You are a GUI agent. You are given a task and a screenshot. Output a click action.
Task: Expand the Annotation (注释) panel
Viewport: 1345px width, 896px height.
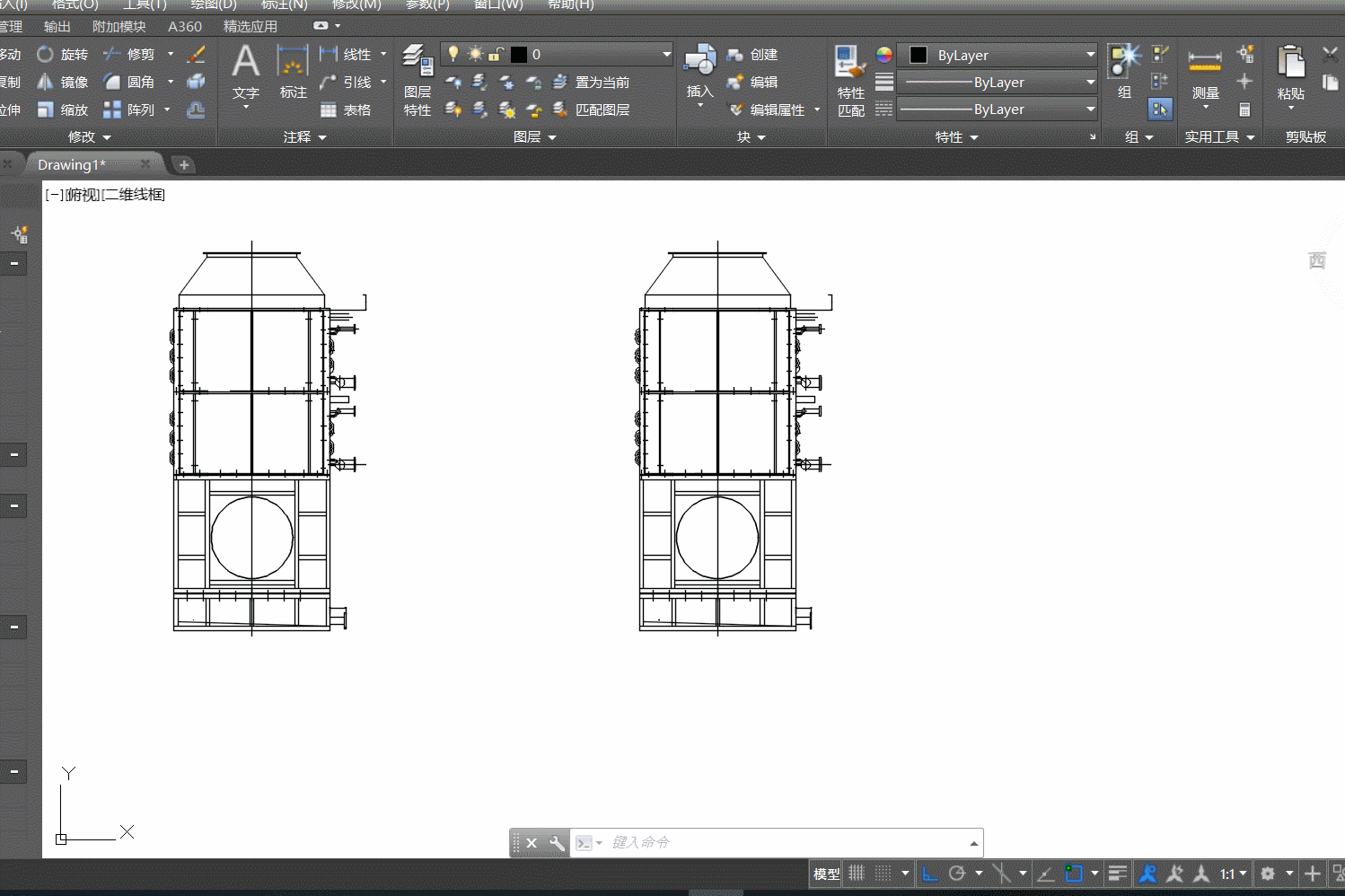(305, 137)
